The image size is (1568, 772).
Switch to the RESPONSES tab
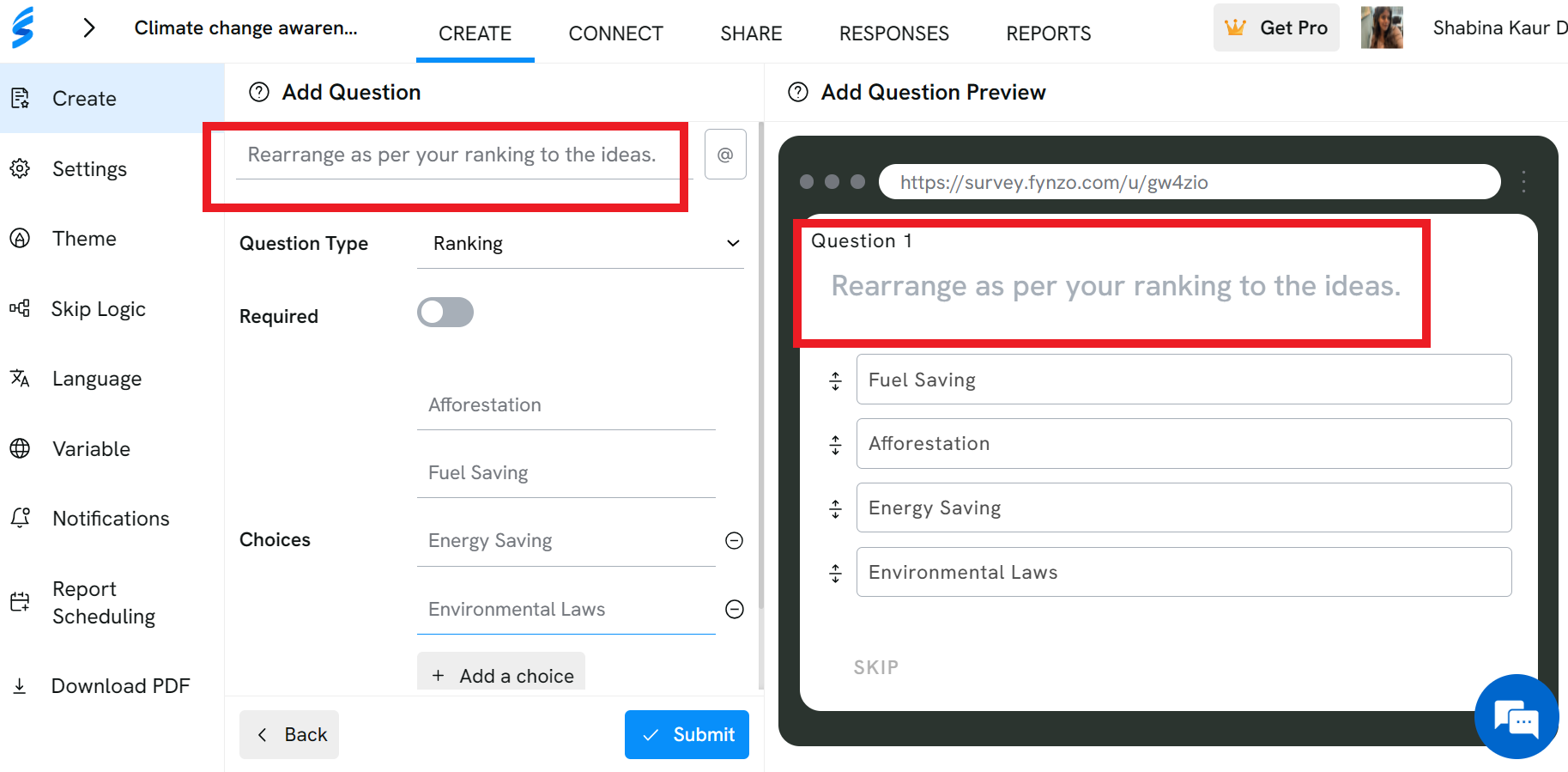coord(894,33)
